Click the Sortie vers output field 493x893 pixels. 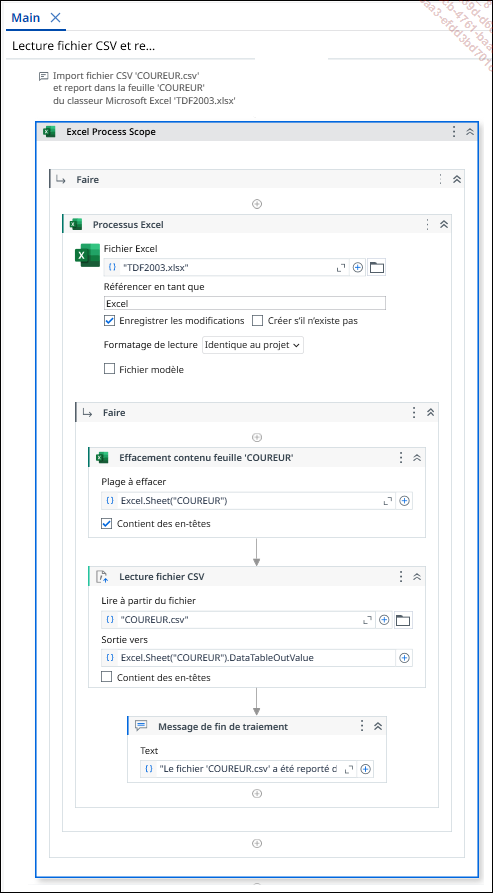[x=249, y=658]
